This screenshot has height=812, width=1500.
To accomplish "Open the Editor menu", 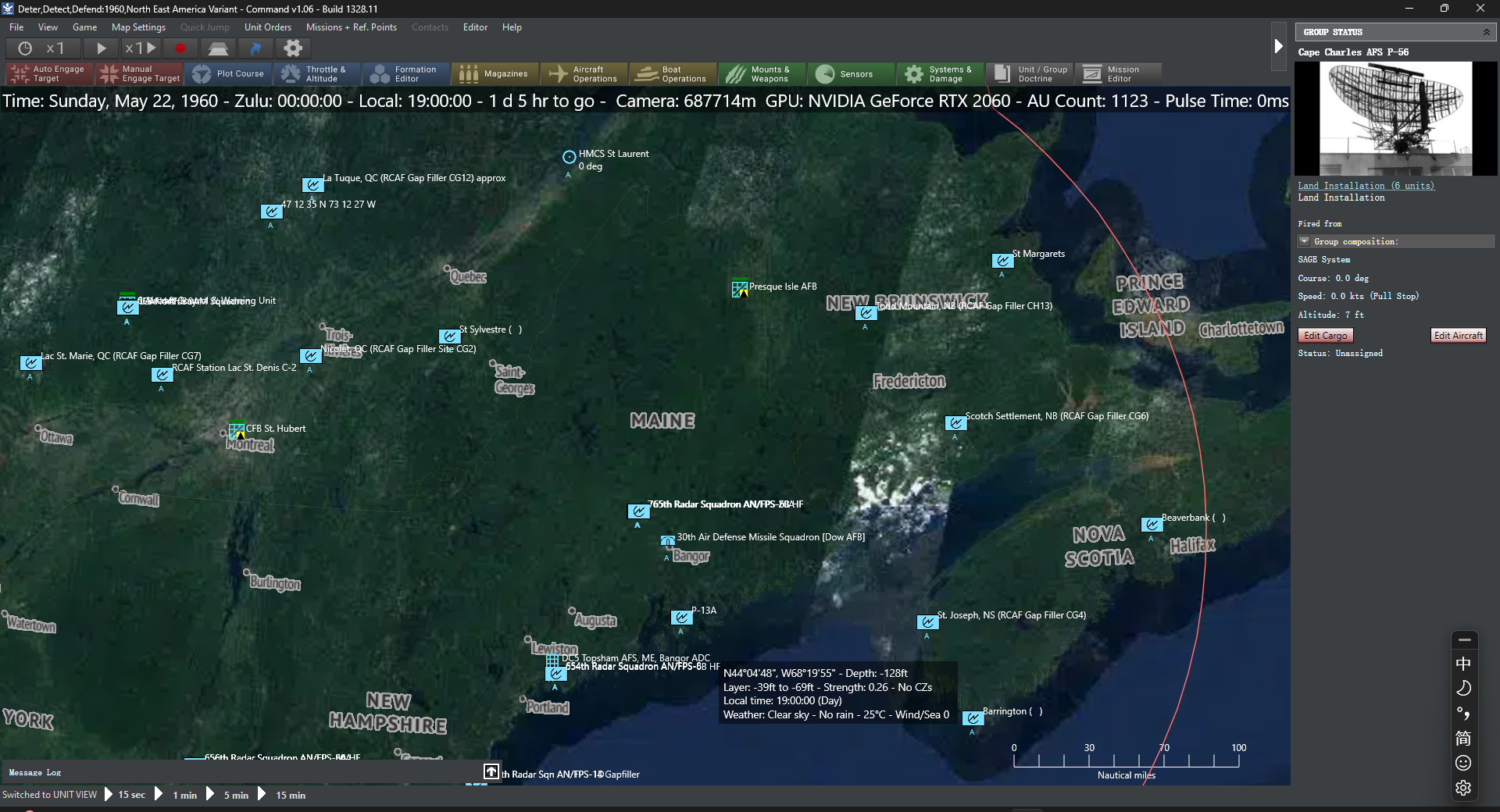I will point(475,27).
